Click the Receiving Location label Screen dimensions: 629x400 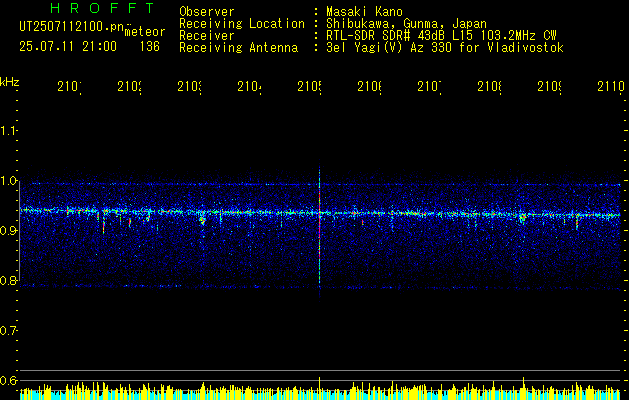242,24
